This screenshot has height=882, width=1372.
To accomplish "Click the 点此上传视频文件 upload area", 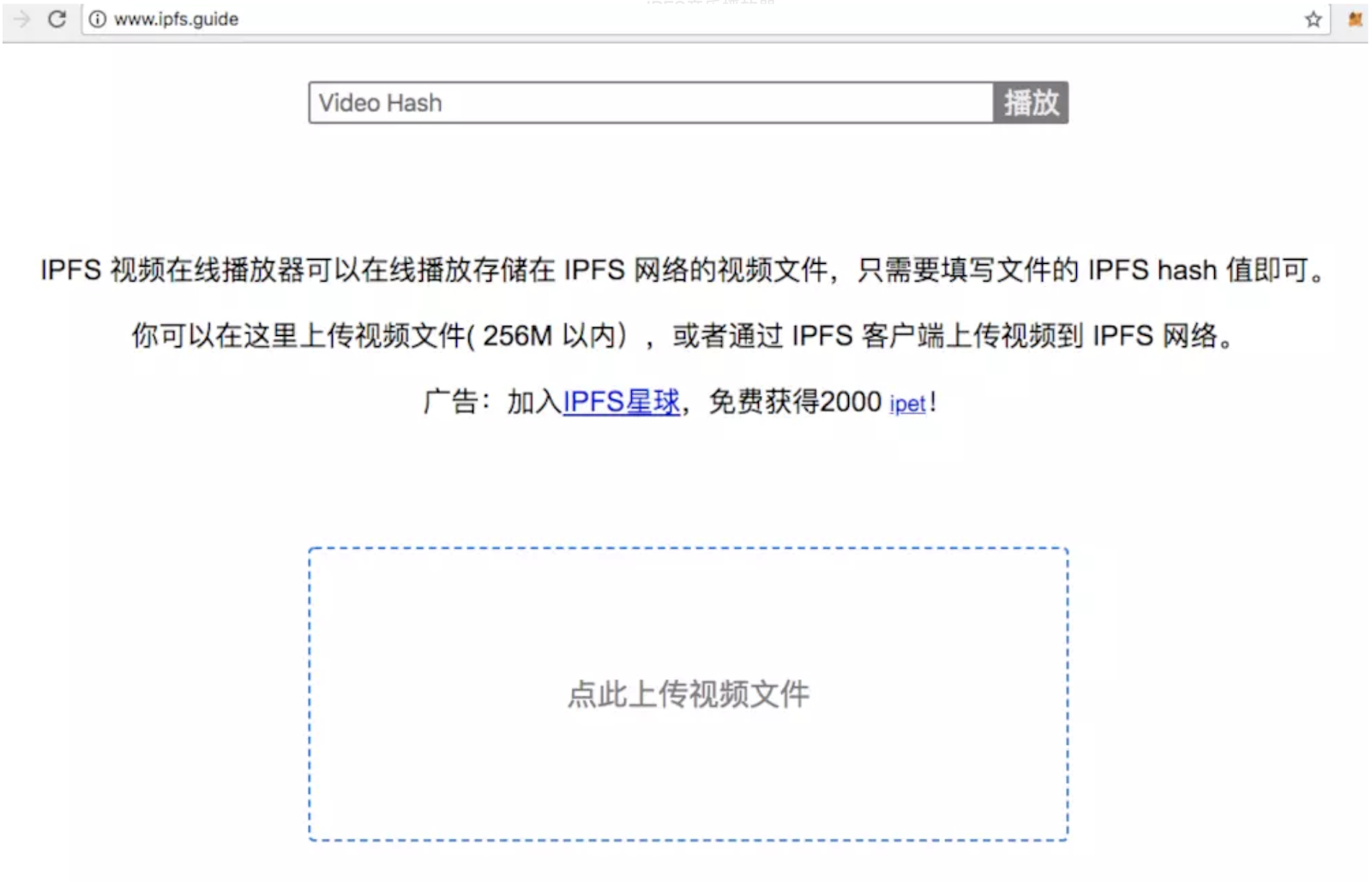I will coord(689,694).
